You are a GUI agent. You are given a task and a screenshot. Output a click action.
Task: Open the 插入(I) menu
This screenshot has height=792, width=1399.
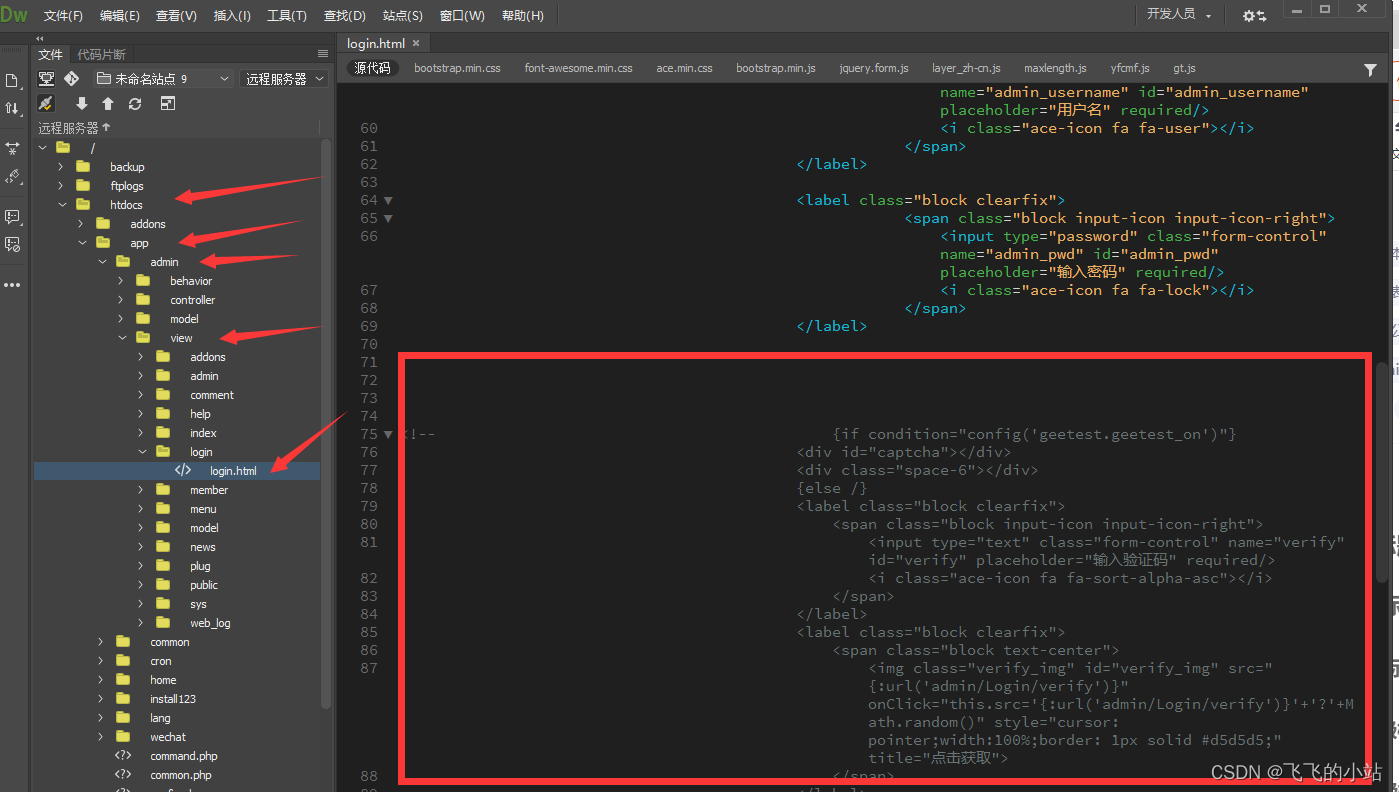tap(232, 16)
